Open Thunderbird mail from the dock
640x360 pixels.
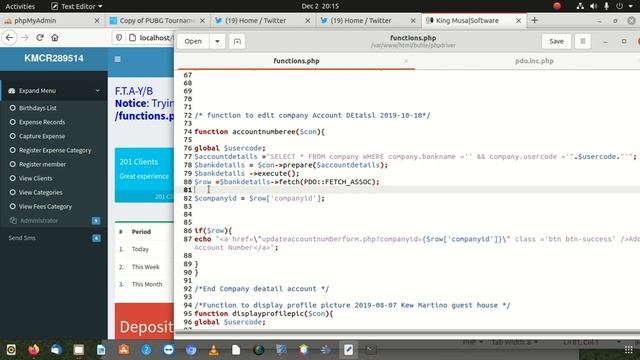point(56,350)
